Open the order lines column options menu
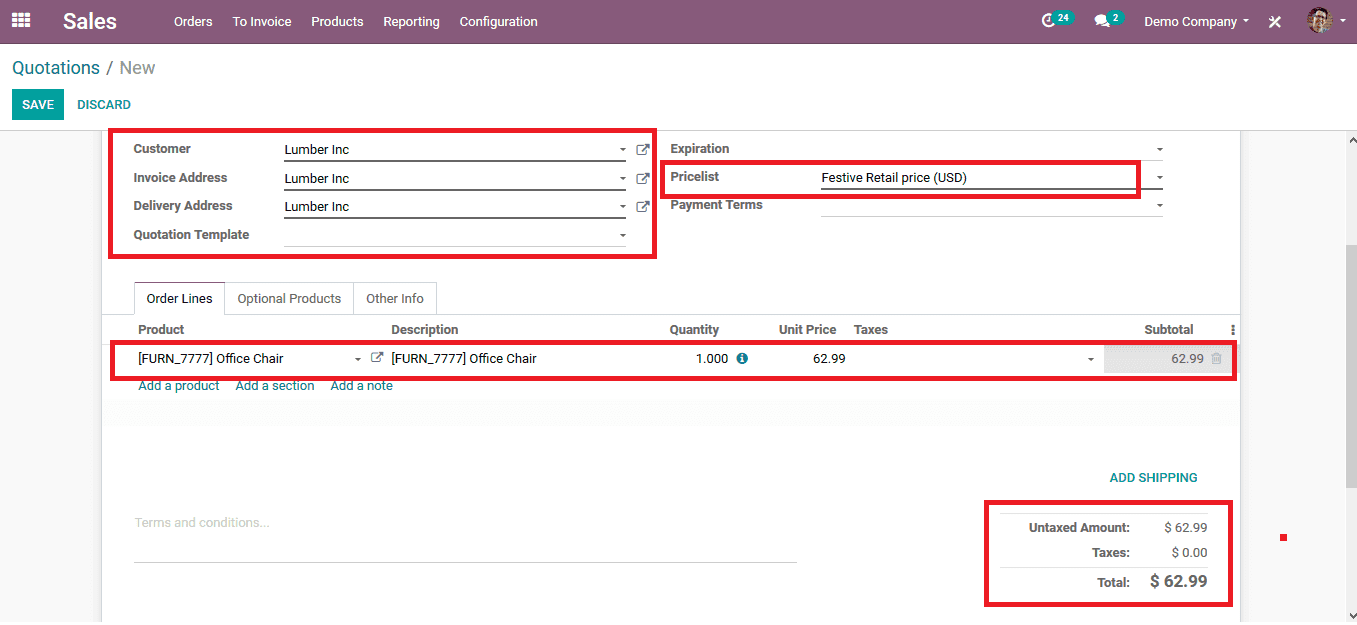Screen dimensions: 1357x625 pyautogui.click(x=1232, y=330)
